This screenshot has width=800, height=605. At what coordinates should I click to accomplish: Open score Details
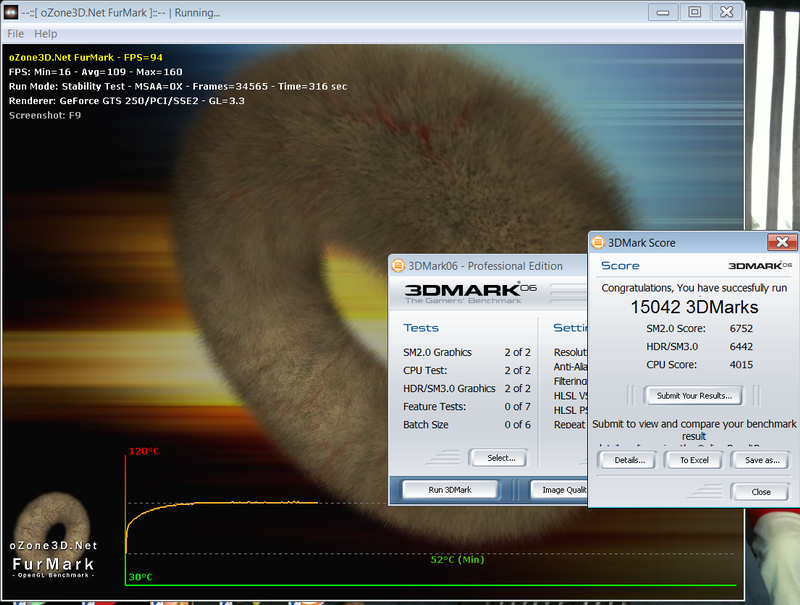point(630,460)
